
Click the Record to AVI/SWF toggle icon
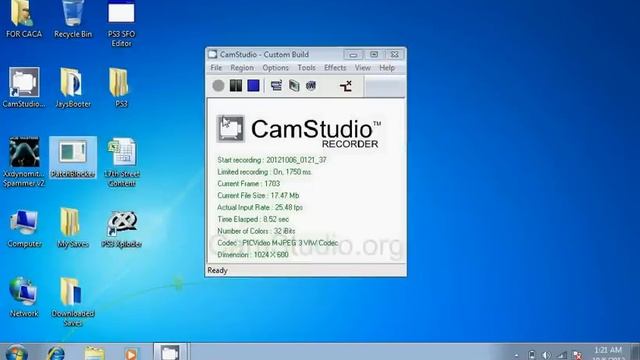click(x=294, y=86)
